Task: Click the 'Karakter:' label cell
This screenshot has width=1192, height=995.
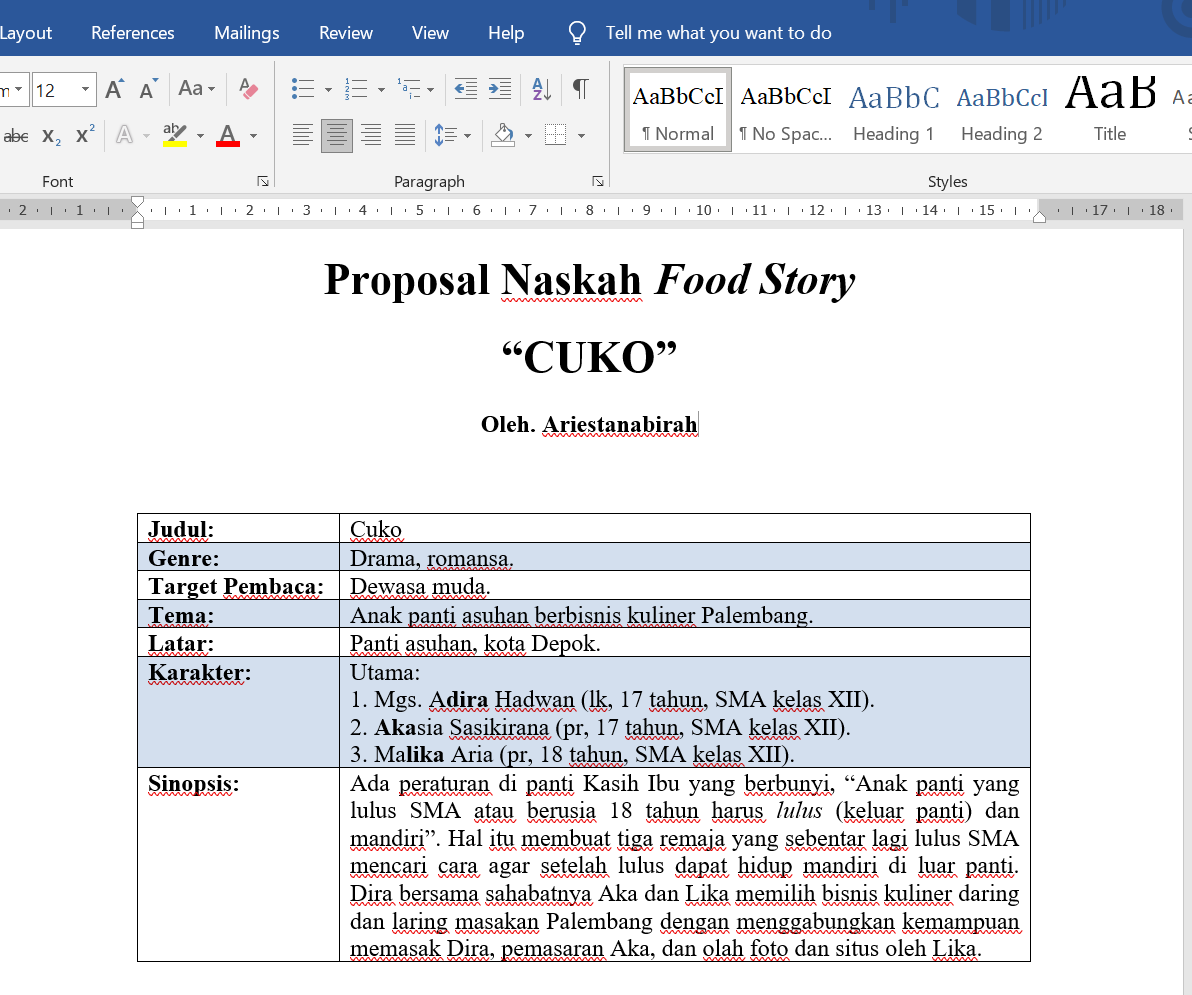Action: (x=238, y=712)
